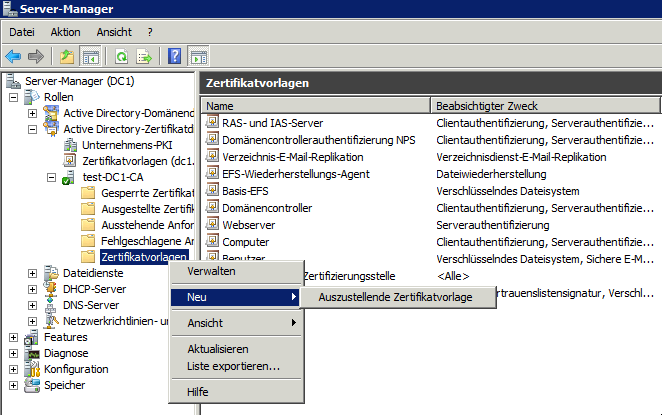This screenshot has height=415, width=662.
Task: Collapse the test-DC1-CA node
Action: [x=52, y=177]
